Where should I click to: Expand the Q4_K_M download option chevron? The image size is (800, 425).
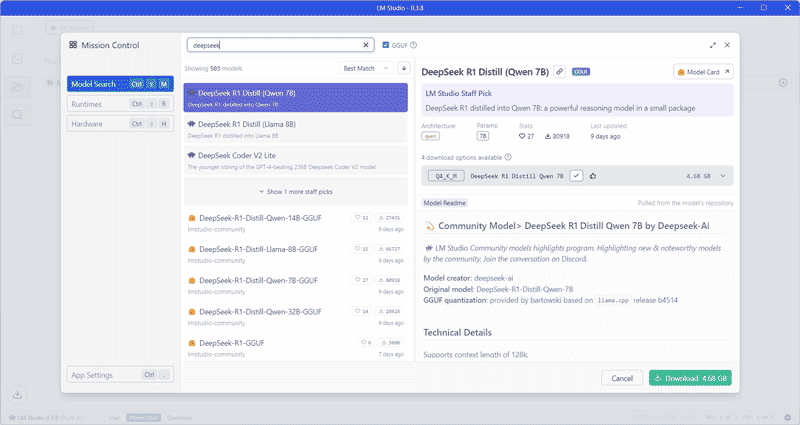(x=723, y=176)
